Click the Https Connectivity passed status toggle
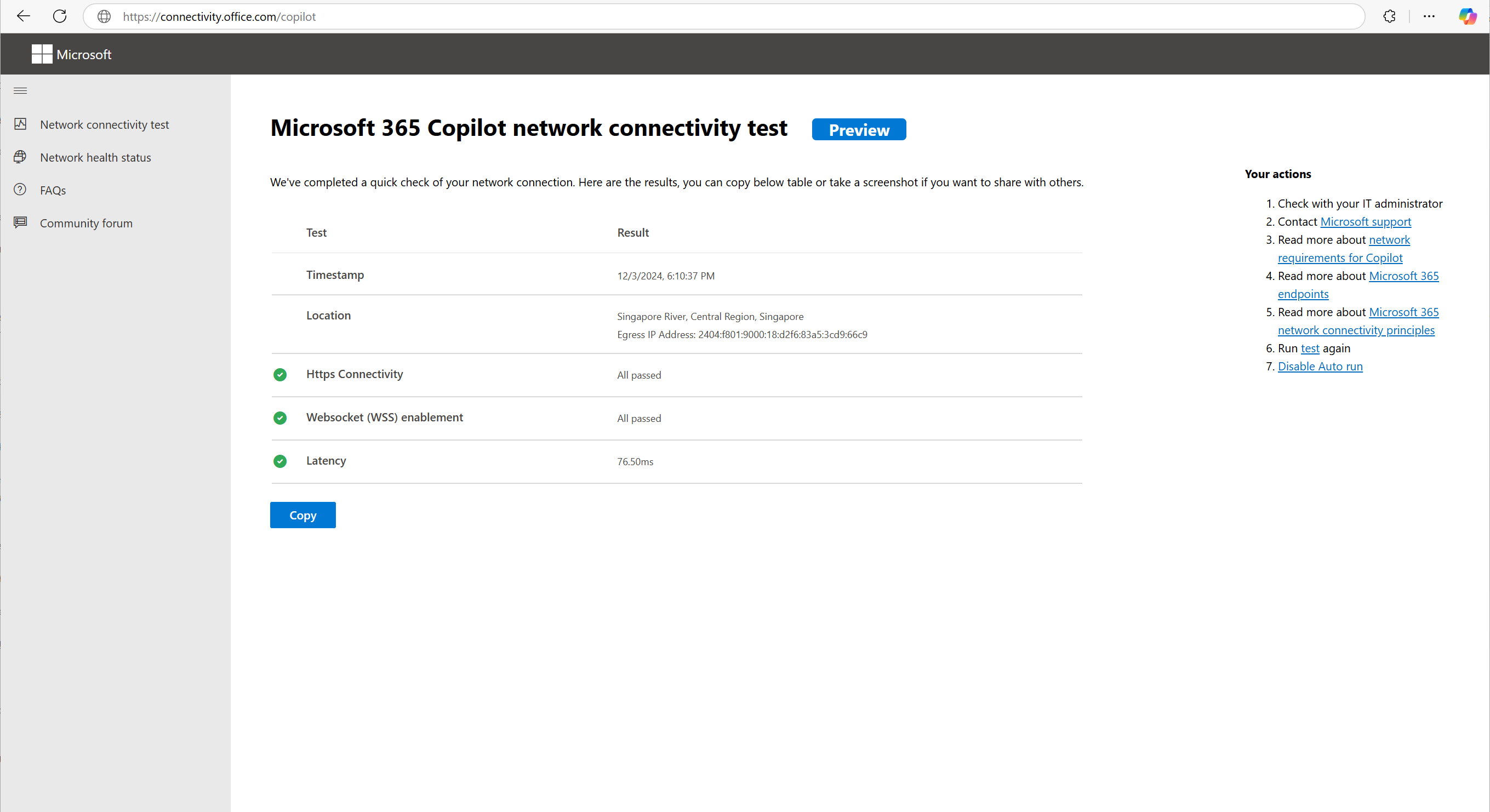1490x812 pixels. pos(280,374)
